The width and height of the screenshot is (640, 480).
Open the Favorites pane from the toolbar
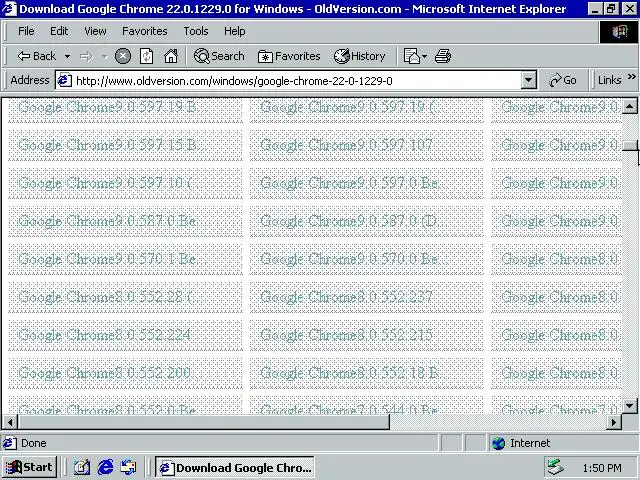[x=289, y=56]
